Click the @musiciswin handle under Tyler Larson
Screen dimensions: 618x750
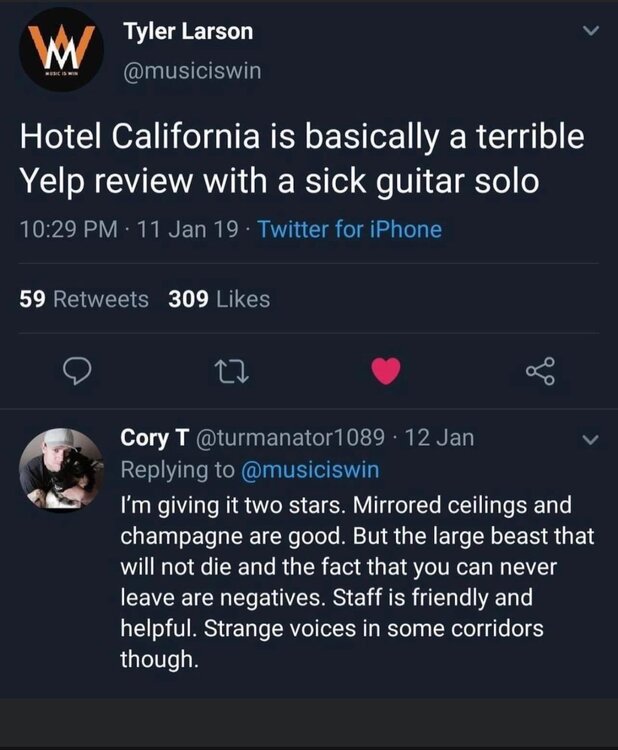click(192, 71)
